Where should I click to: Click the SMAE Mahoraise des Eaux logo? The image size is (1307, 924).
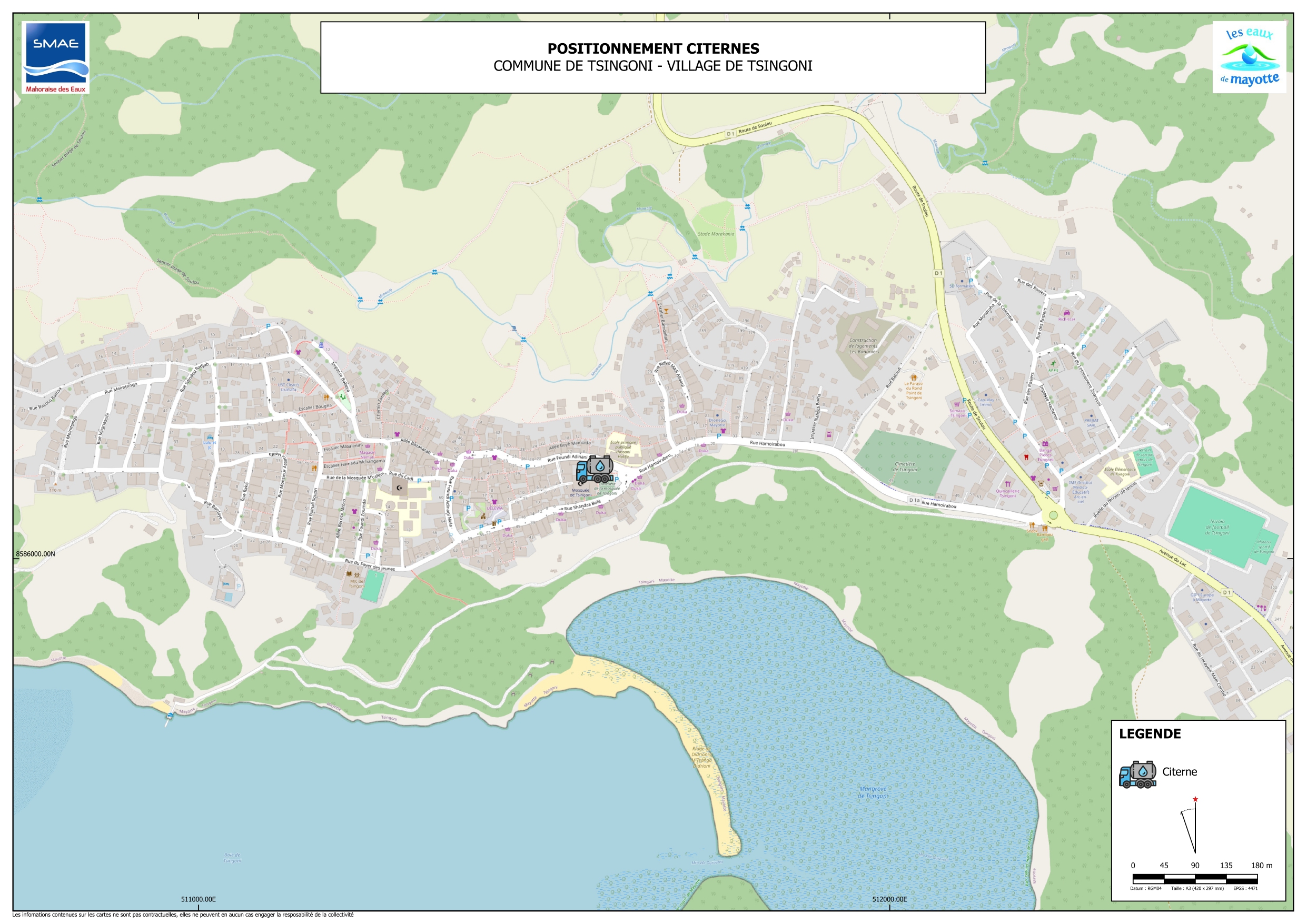tap(55, 57)
